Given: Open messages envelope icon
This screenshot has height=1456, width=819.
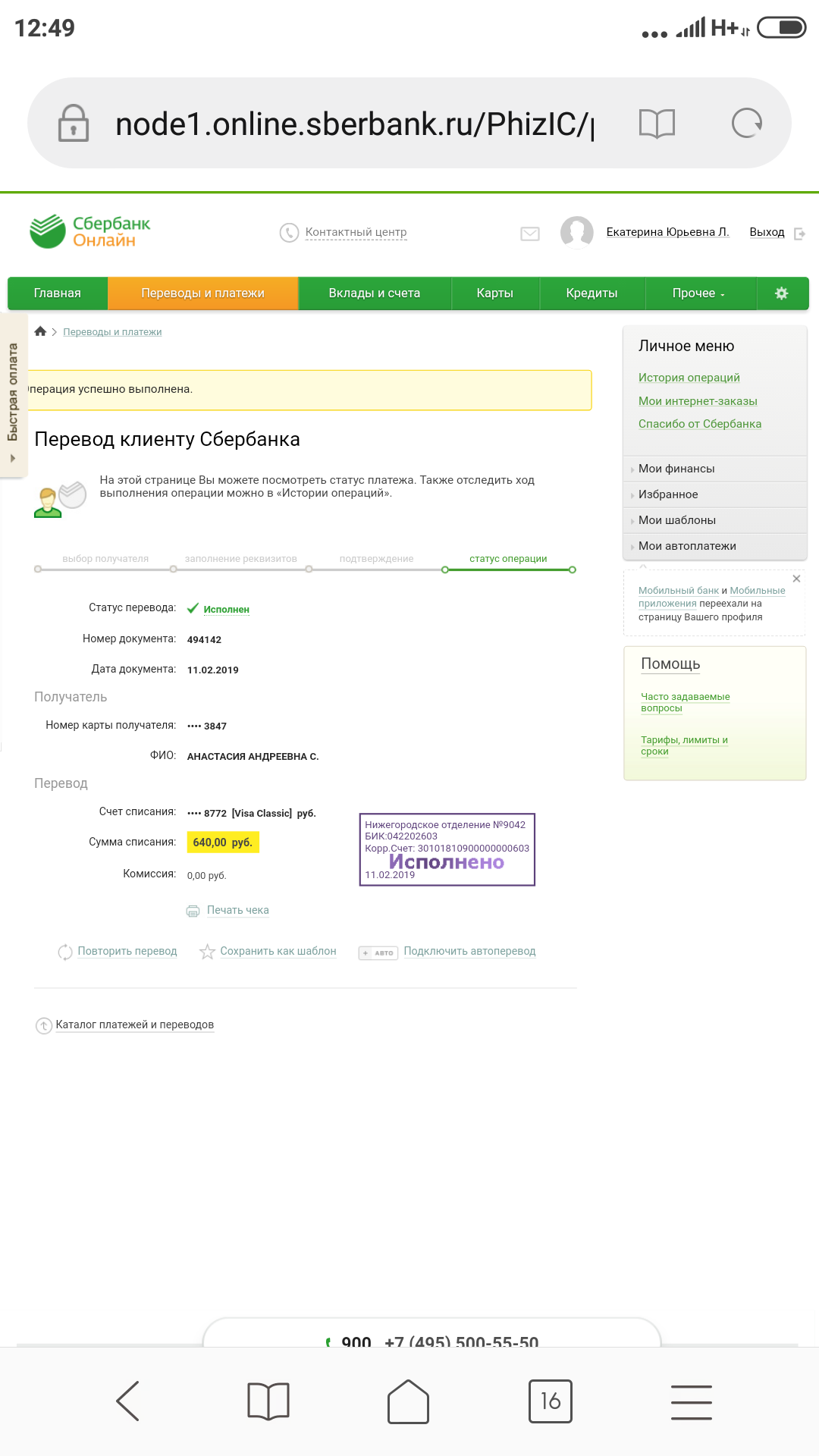Looking at the screenshot, I should 530,234.
